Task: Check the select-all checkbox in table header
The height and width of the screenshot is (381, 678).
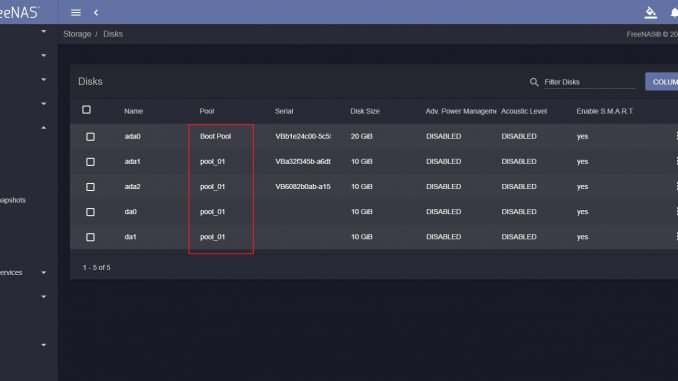Action: 86,110
